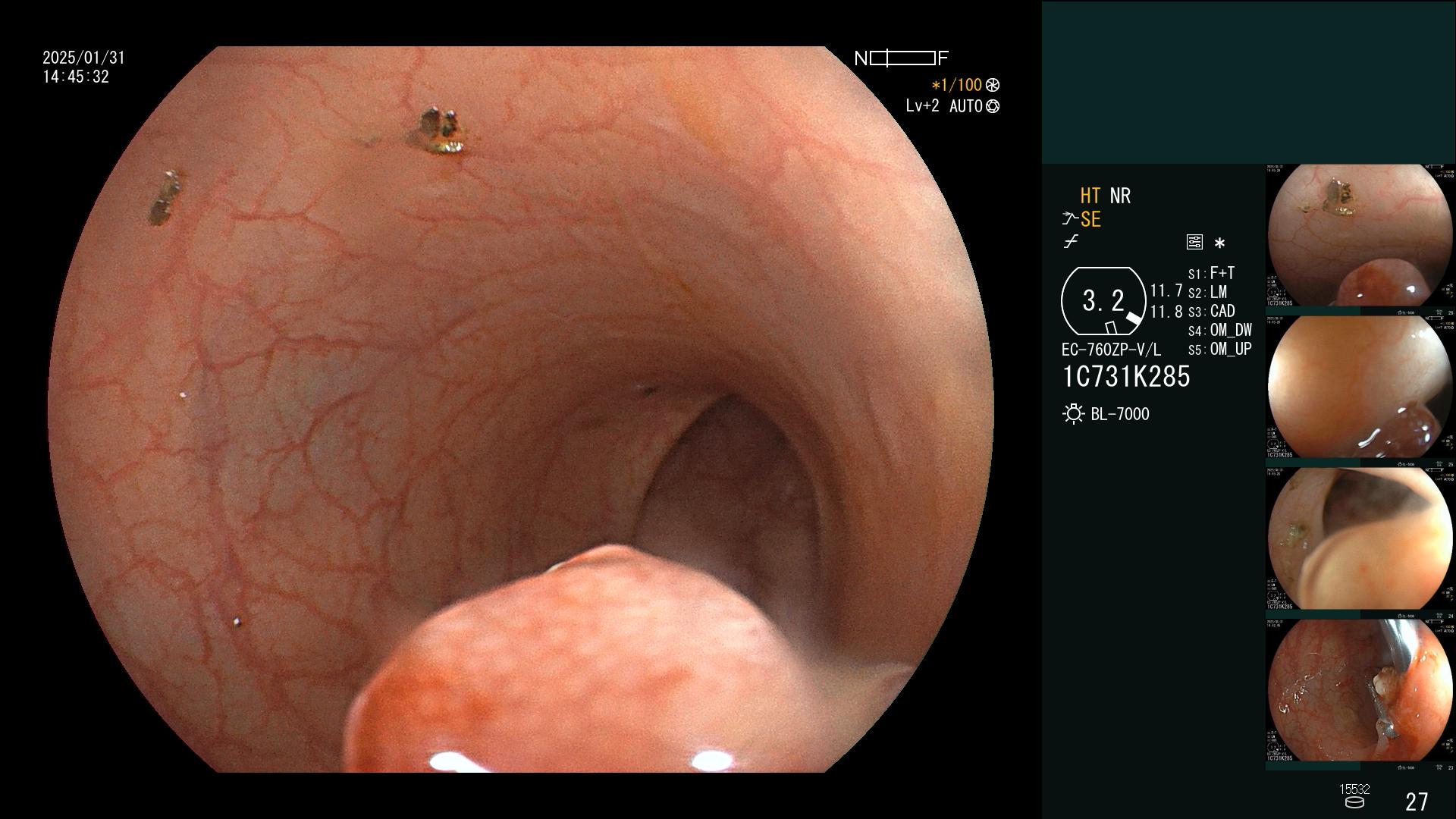
Task: Click the scope model EC-760ZP-V/L
Action: pos(1111,350)
